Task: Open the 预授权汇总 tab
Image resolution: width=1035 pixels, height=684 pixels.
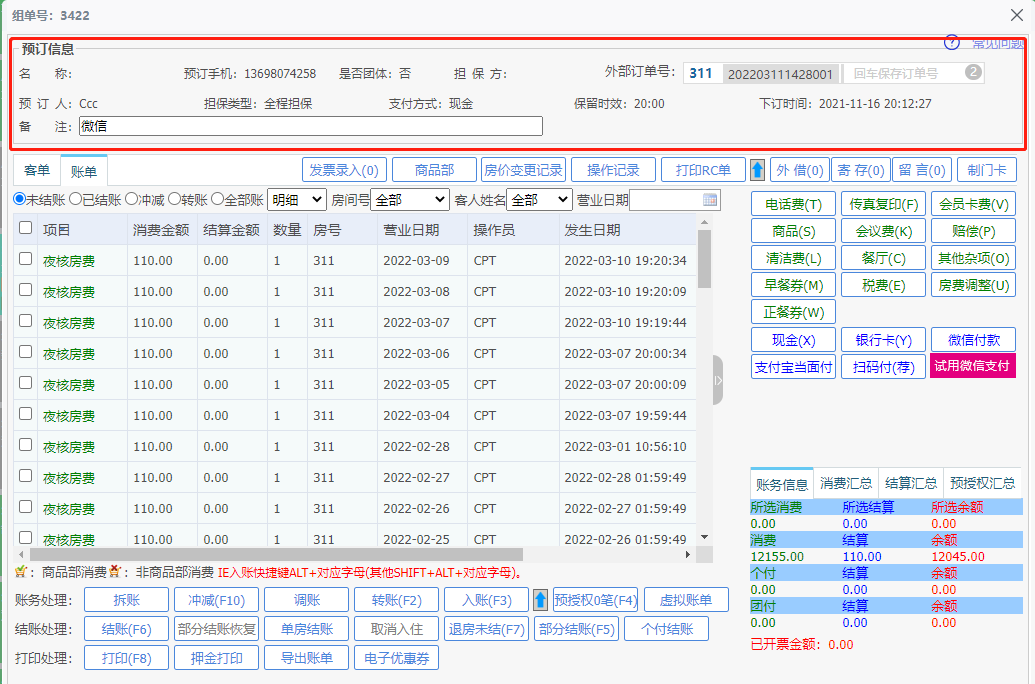Action: click(982, 483)
